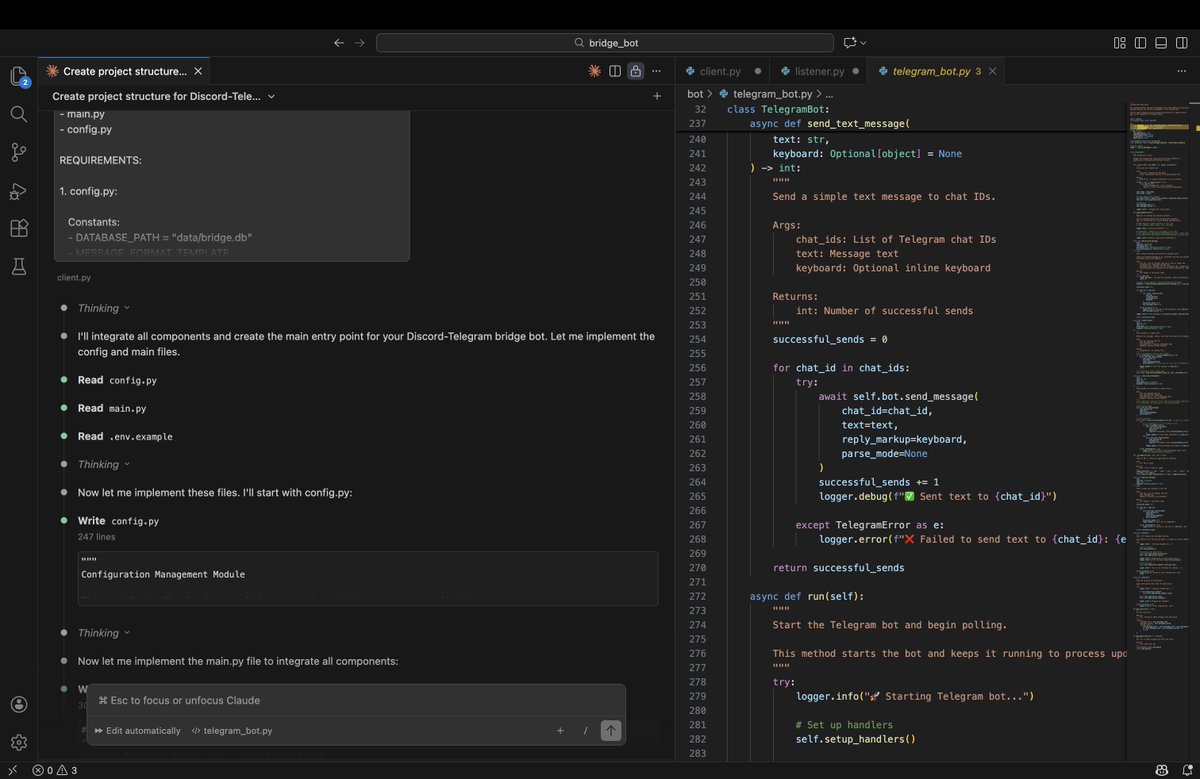The height and width of the screenshot is (779, 1200).
Task: Expand the conversation title dropdown
Action: pyautogui.click(x=164, y=96)
